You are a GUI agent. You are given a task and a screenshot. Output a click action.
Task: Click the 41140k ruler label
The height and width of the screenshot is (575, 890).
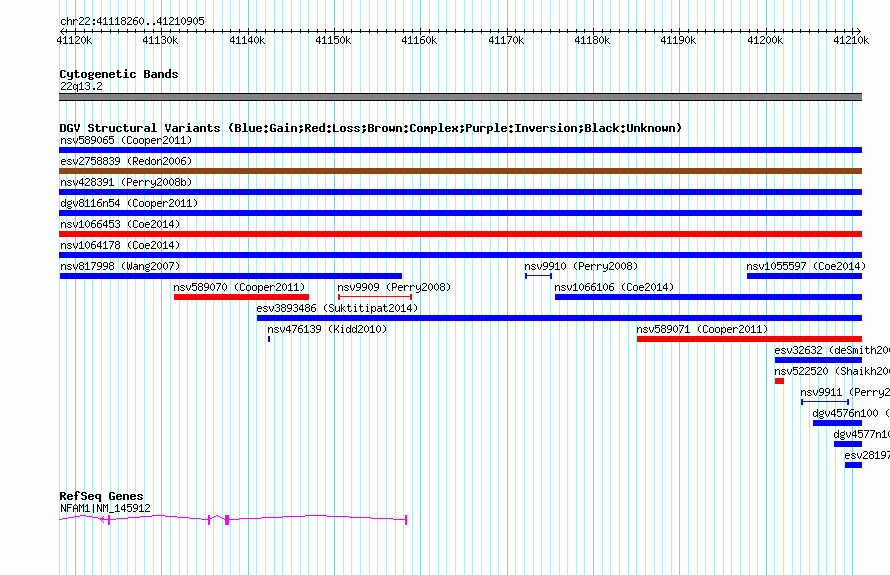[247, 40]
